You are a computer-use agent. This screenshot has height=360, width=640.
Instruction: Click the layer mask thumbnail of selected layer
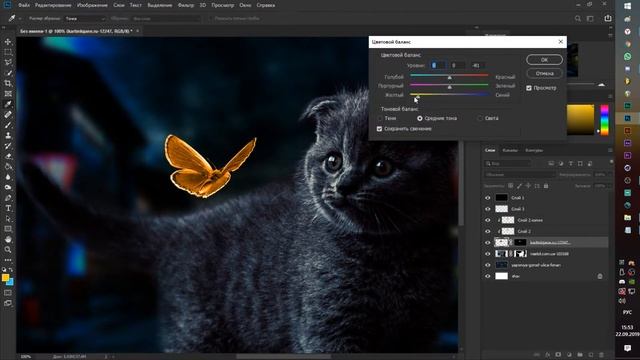click(520, 242)
